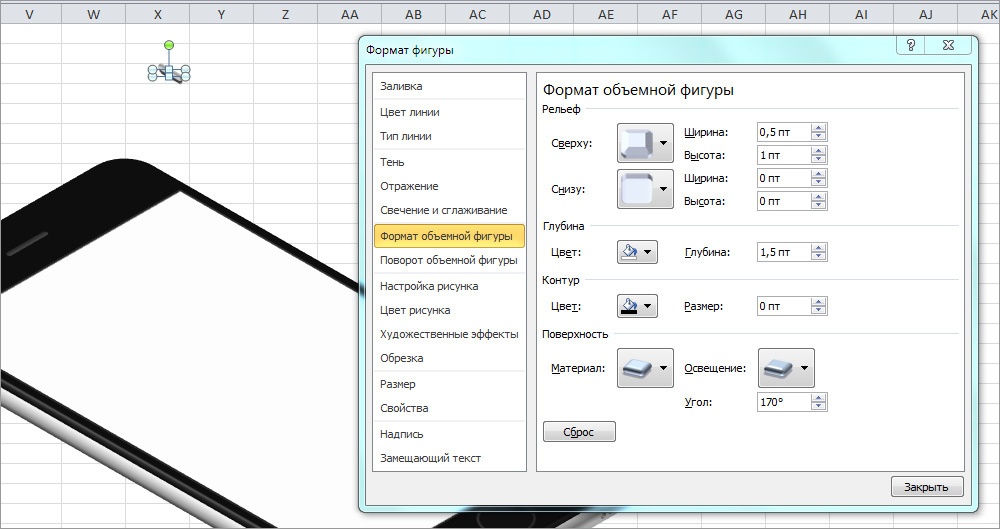Click the dialog help question mark

(911, 45)
